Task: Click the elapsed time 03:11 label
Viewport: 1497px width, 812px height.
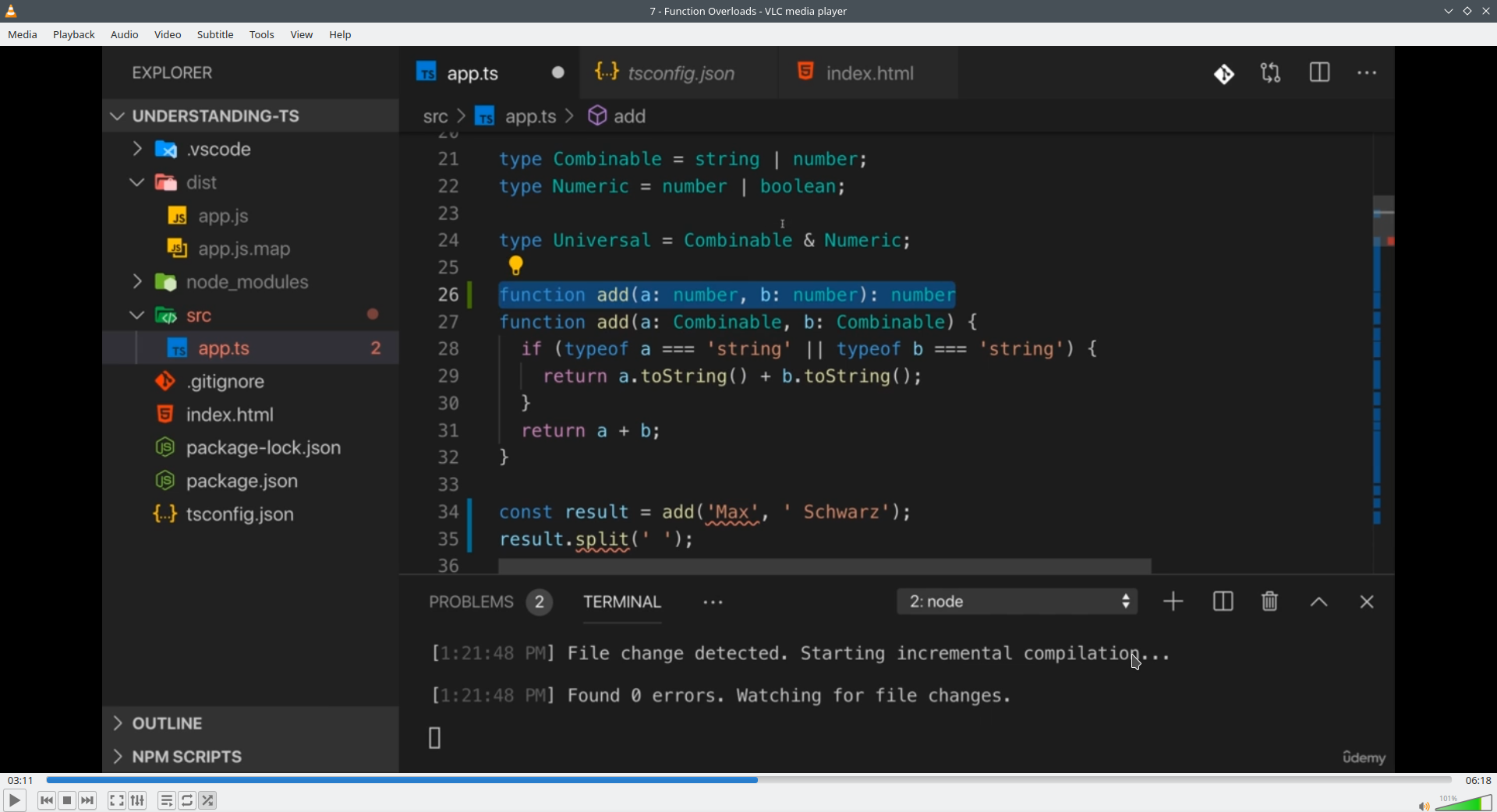Action: [x=20, y=780]
